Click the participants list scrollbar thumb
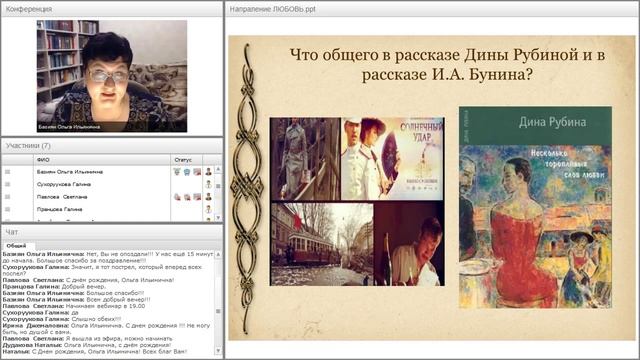640x360 pixels. tap(218, 186)
